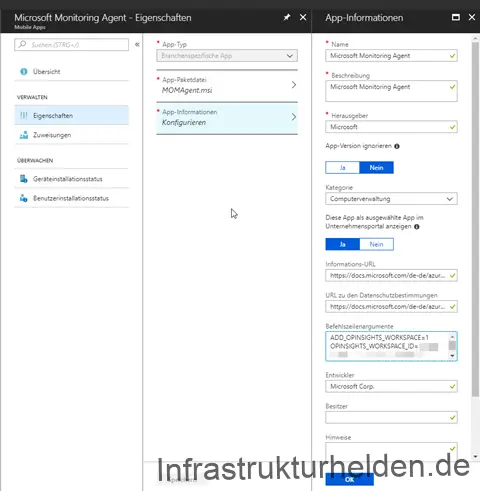Image resolution: width=480 pixels, height=491 pixels.
Task: Click the Zuweisungen people icon
Action: click(24, 135)
